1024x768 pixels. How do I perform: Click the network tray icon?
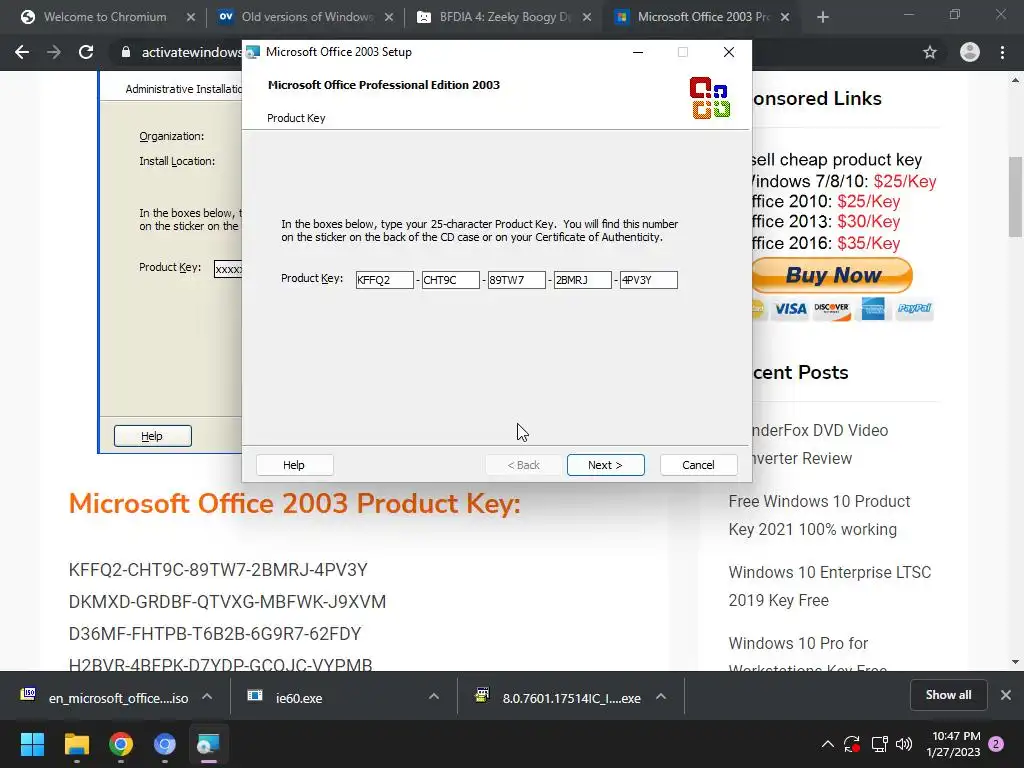click(879, 744)
